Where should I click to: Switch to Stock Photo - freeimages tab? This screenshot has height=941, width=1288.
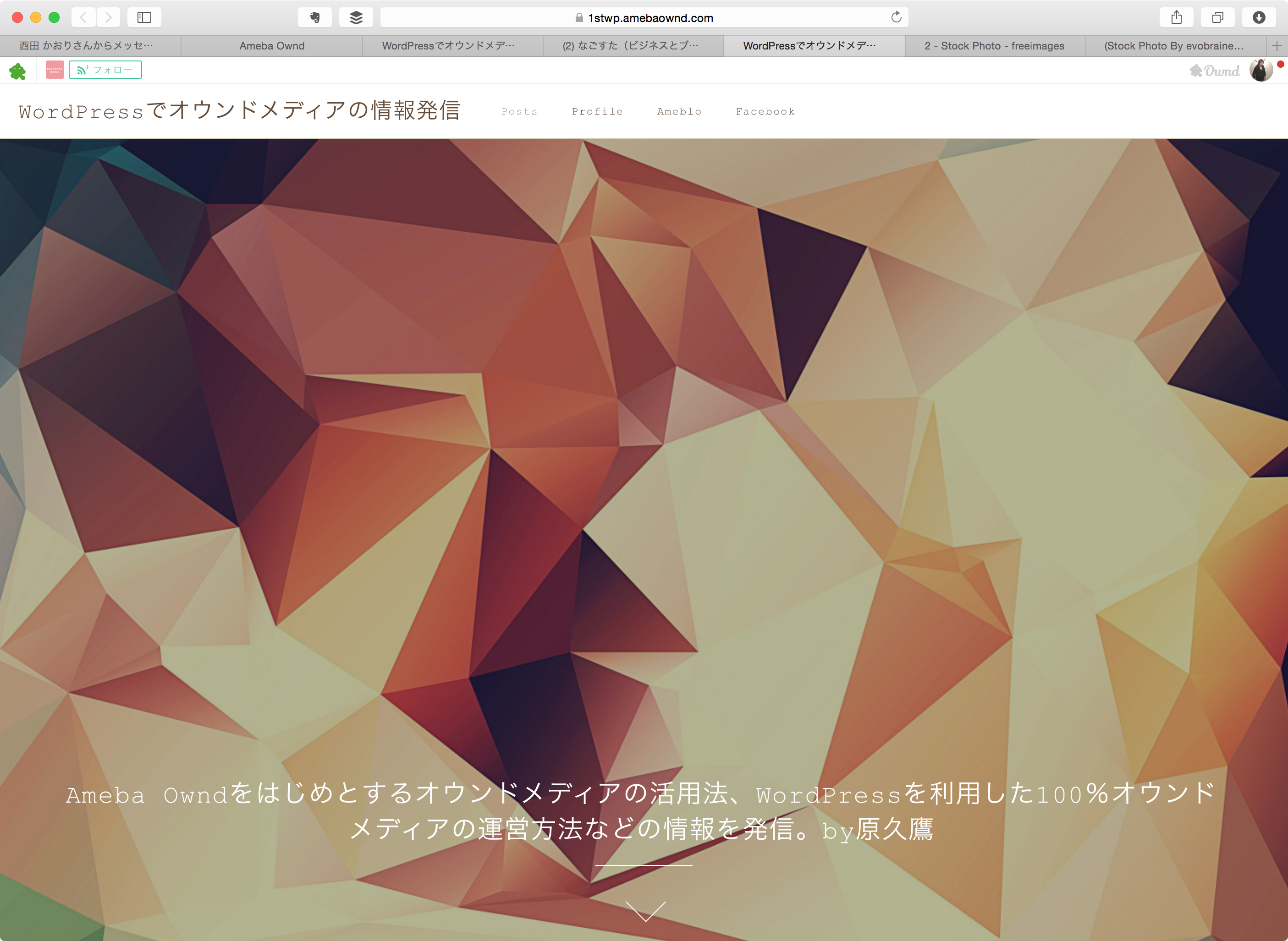pos(994,45)
